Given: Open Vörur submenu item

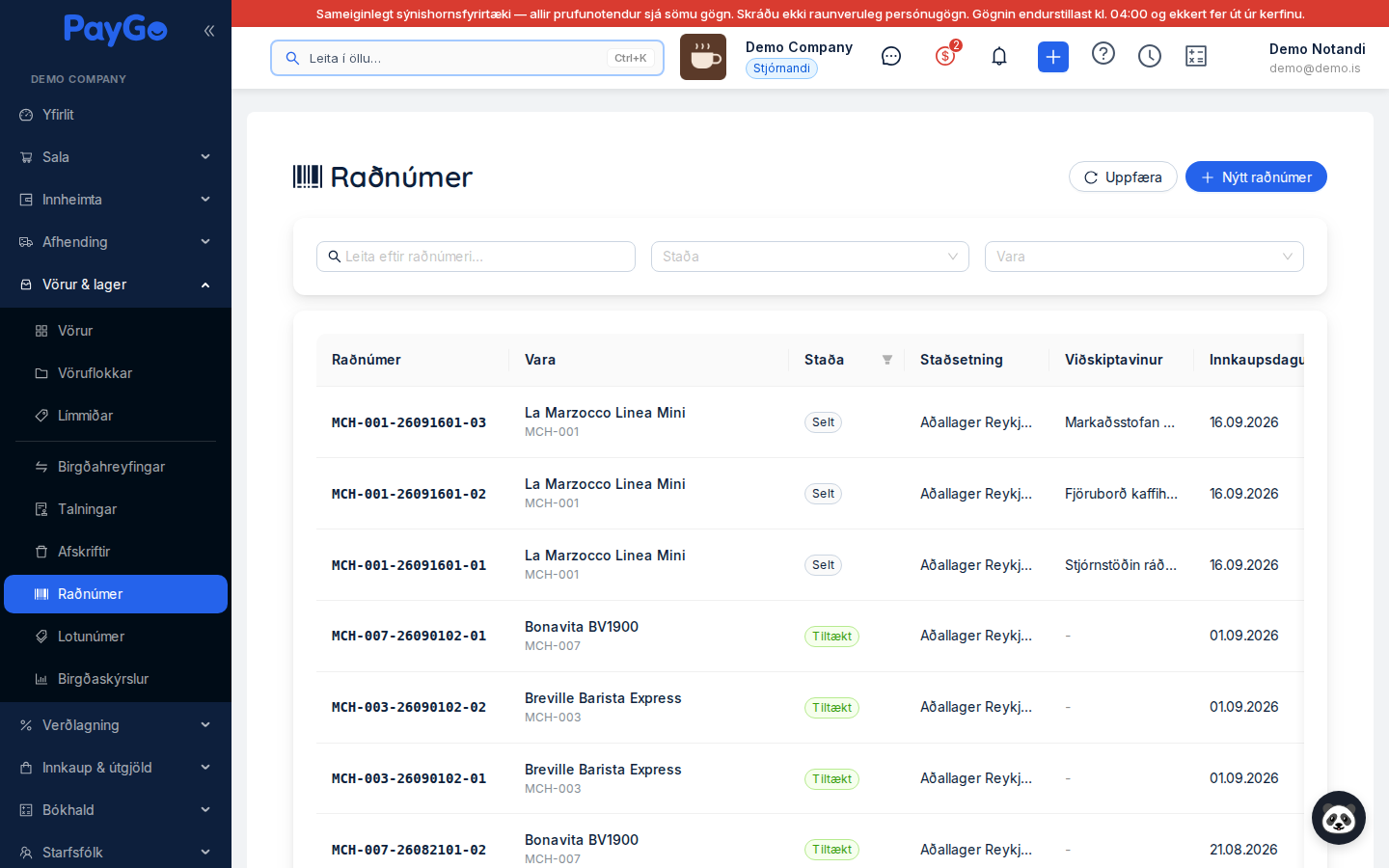Looking at the screenshot, I should coord(116,331).
